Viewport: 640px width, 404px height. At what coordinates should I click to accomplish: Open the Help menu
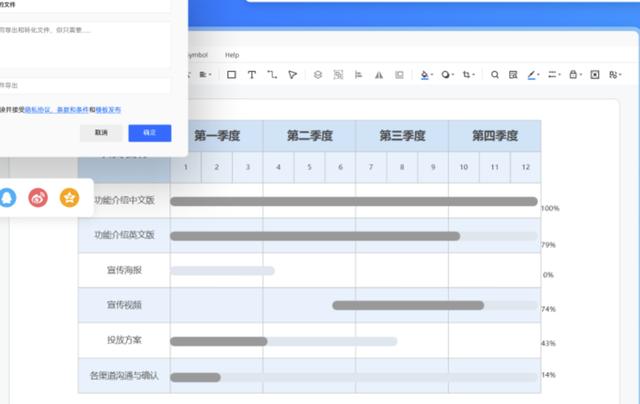click(x=232, y=55)
